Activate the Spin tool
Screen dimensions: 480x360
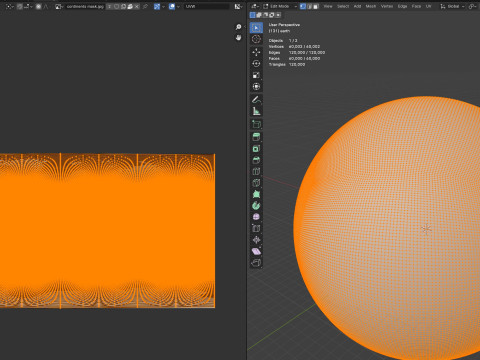256,205
